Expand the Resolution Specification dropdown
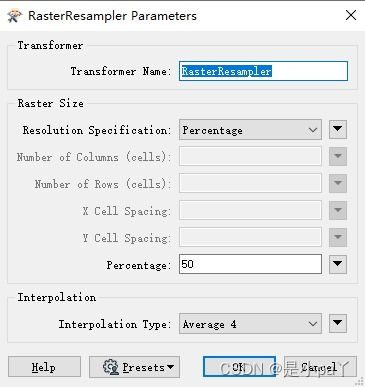This screenshot has height=387, width=365. pyautogui.click(x=250, y=130)
